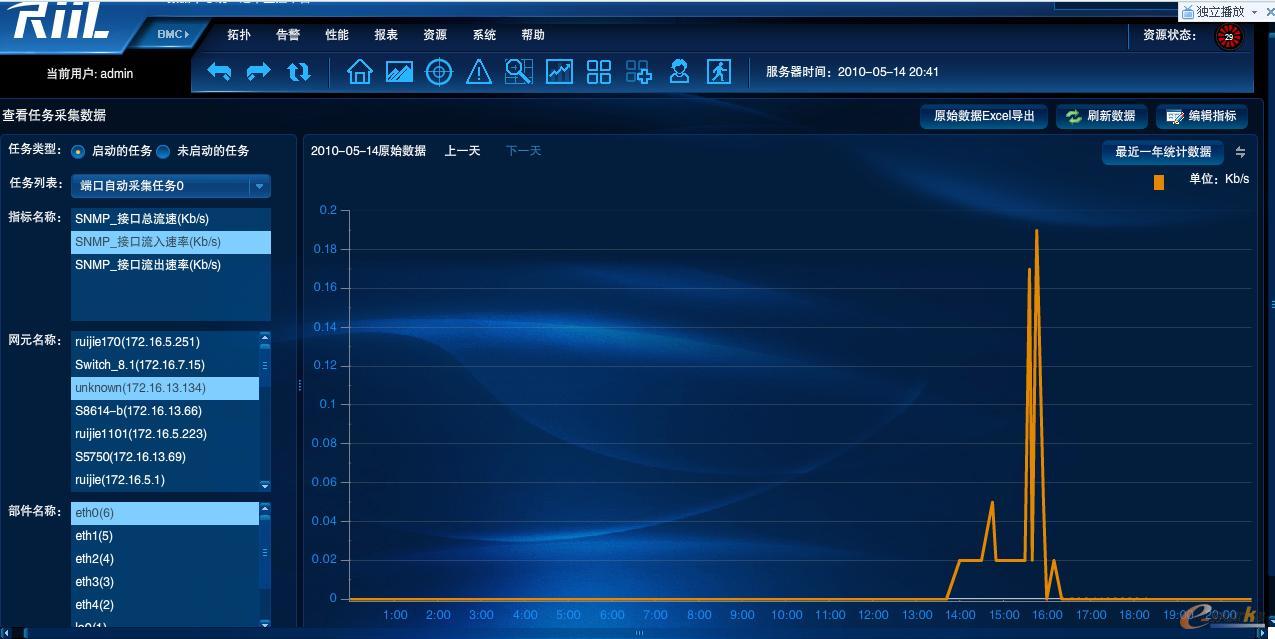Click the refresh arrows icon in toolbar
Image resolution: width=1275 pixels, height=639 pixels.
(x=299, y=71)
